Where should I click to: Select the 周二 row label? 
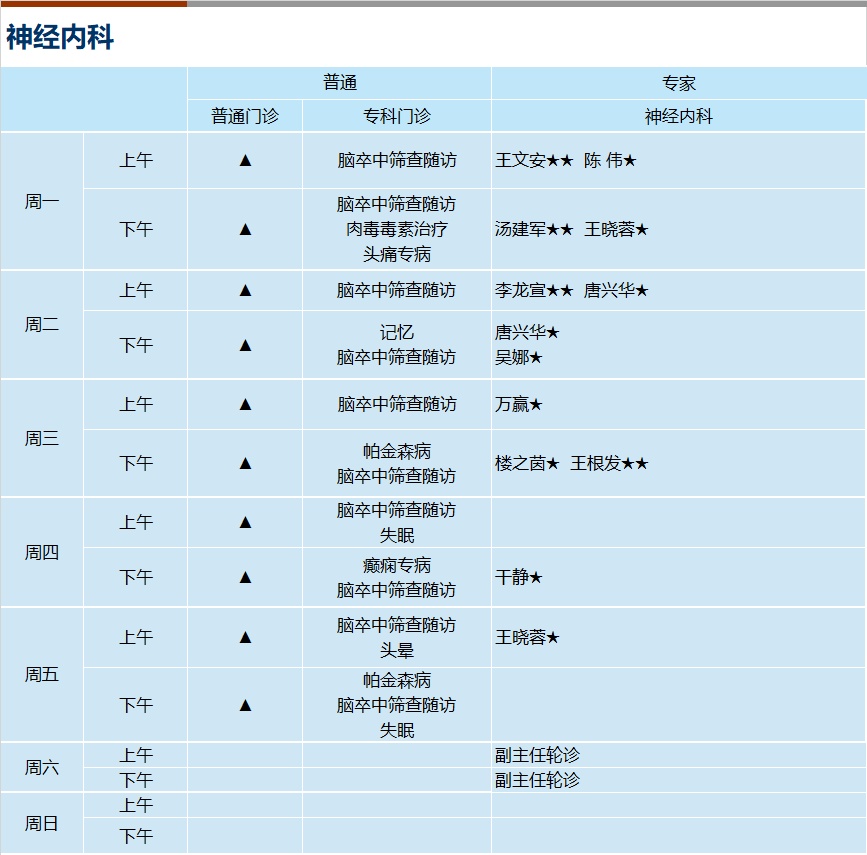(41, 325)
